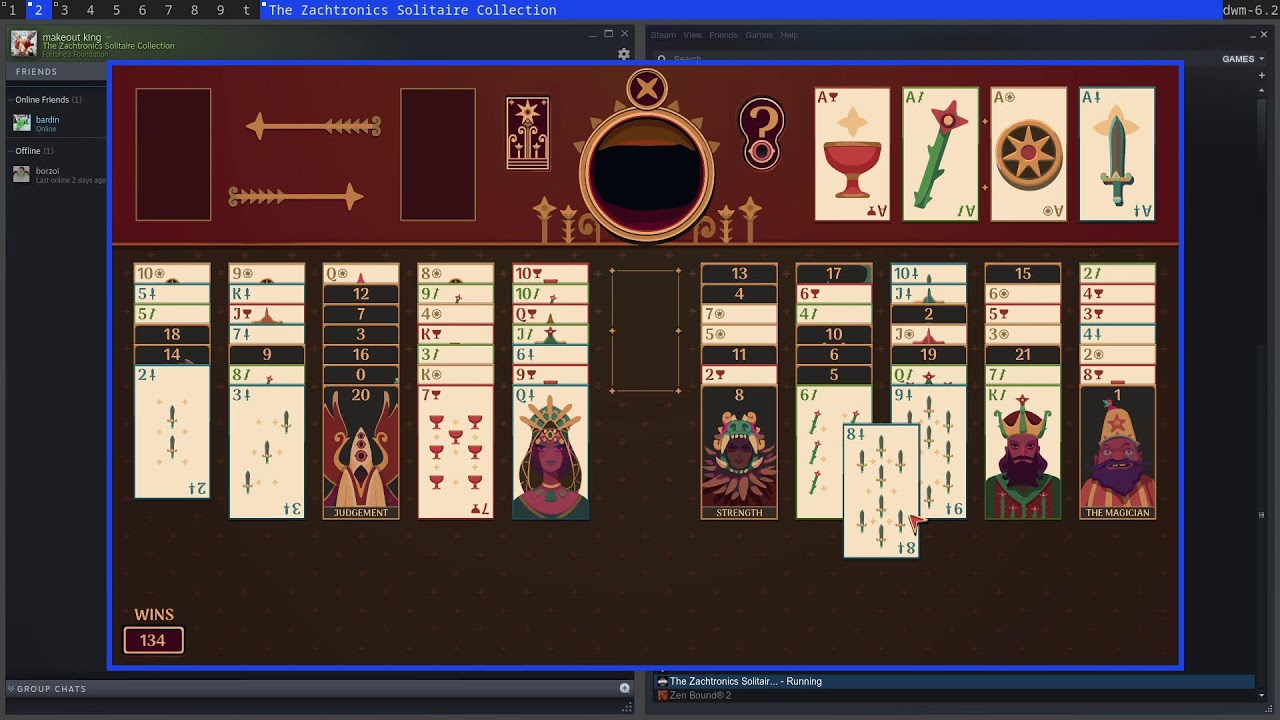Select the Ace of Swords foundation card
This screenshot has height=720, width=1280.
(x=1117, y=154)
